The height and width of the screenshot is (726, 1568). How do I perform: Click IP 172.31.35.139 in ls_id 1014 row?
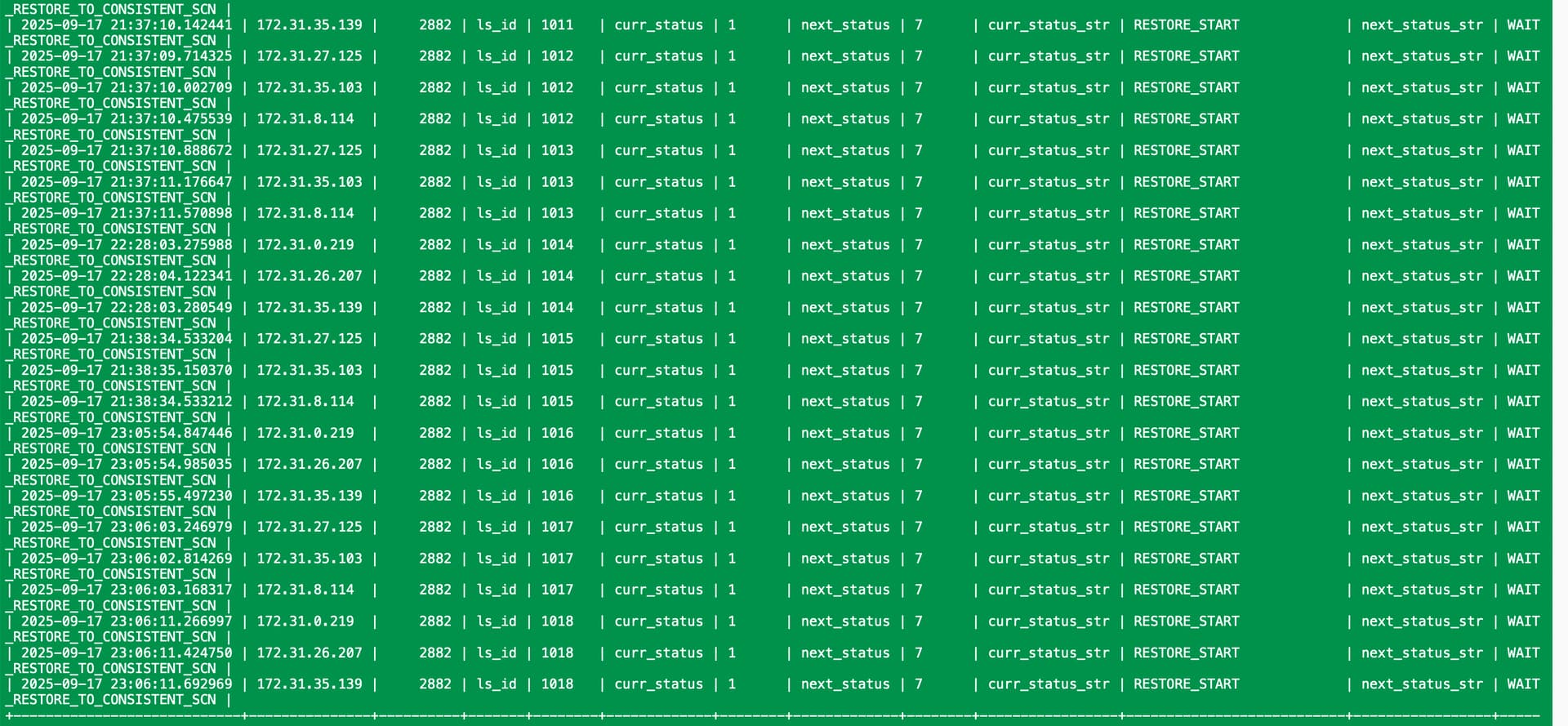pyautogui.click(x=310, y=308)
